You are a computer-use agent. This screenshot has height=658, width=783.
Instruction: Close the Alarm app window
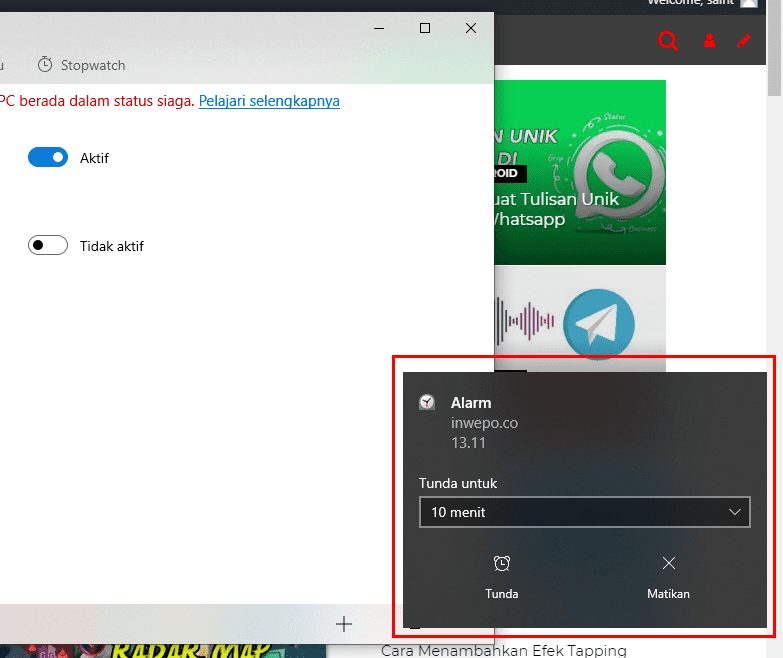click(471, 28)
